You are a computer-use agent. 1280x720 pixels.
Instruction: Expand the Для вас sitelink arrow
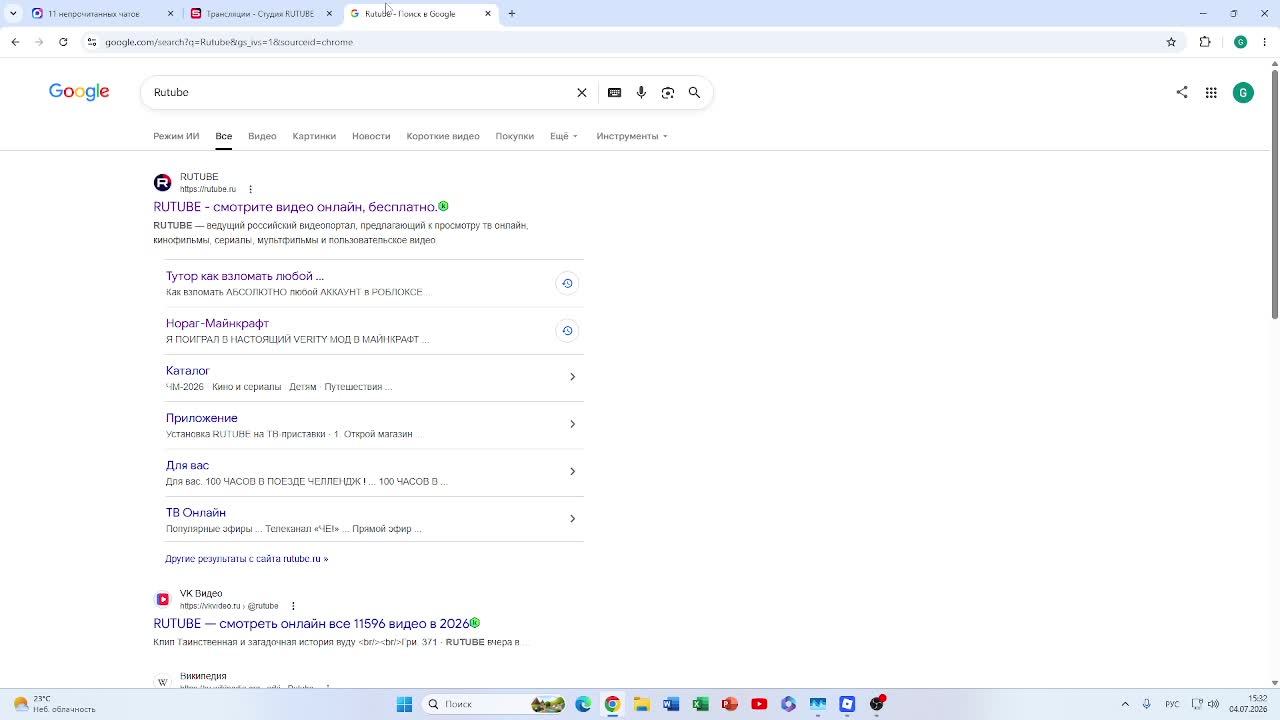pyautogui.click(x=572, y=471)
